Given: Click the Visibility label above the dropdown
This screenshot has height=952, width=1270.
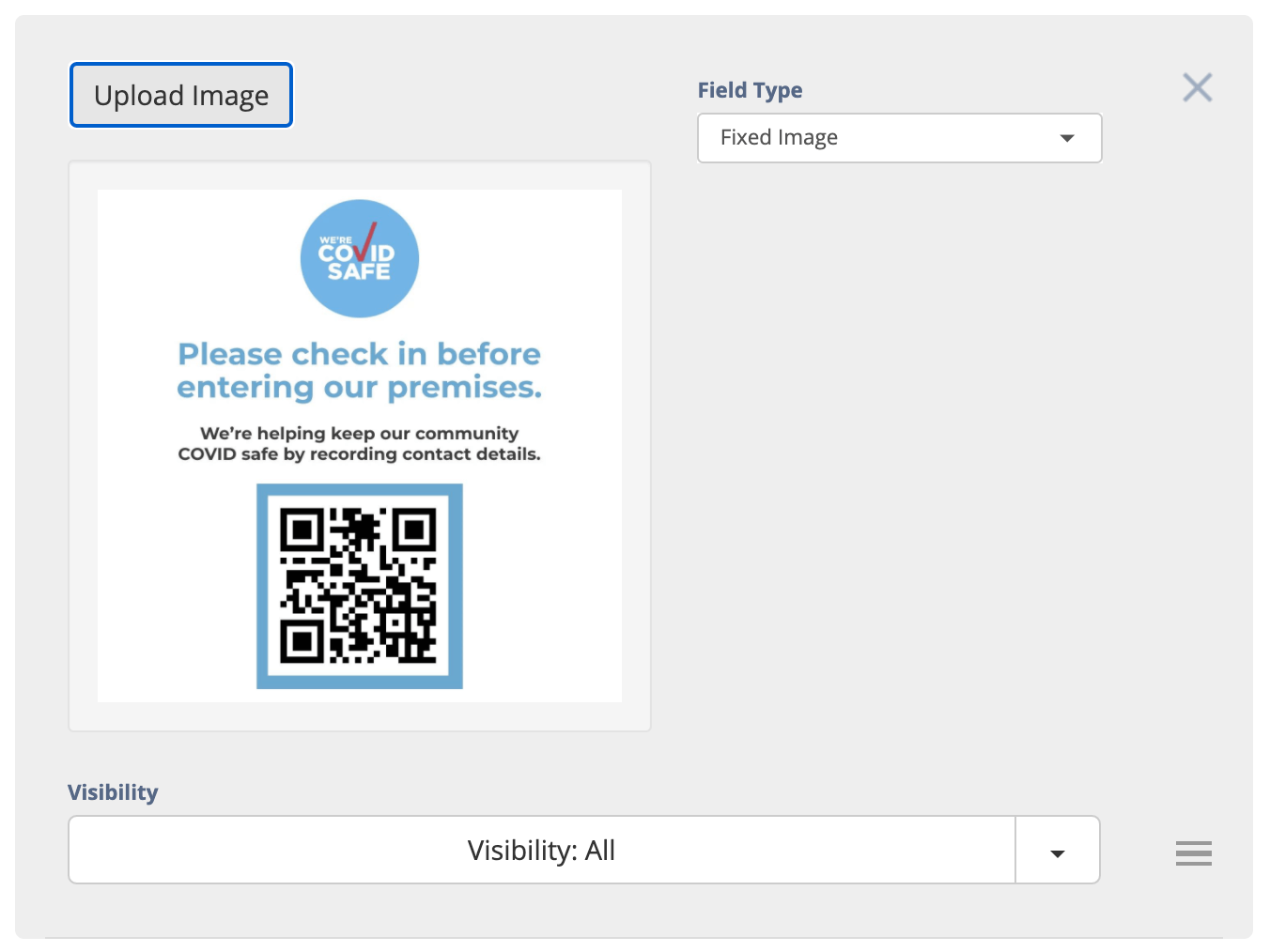Looking at the screenshot, I should [x=112, y=791].
